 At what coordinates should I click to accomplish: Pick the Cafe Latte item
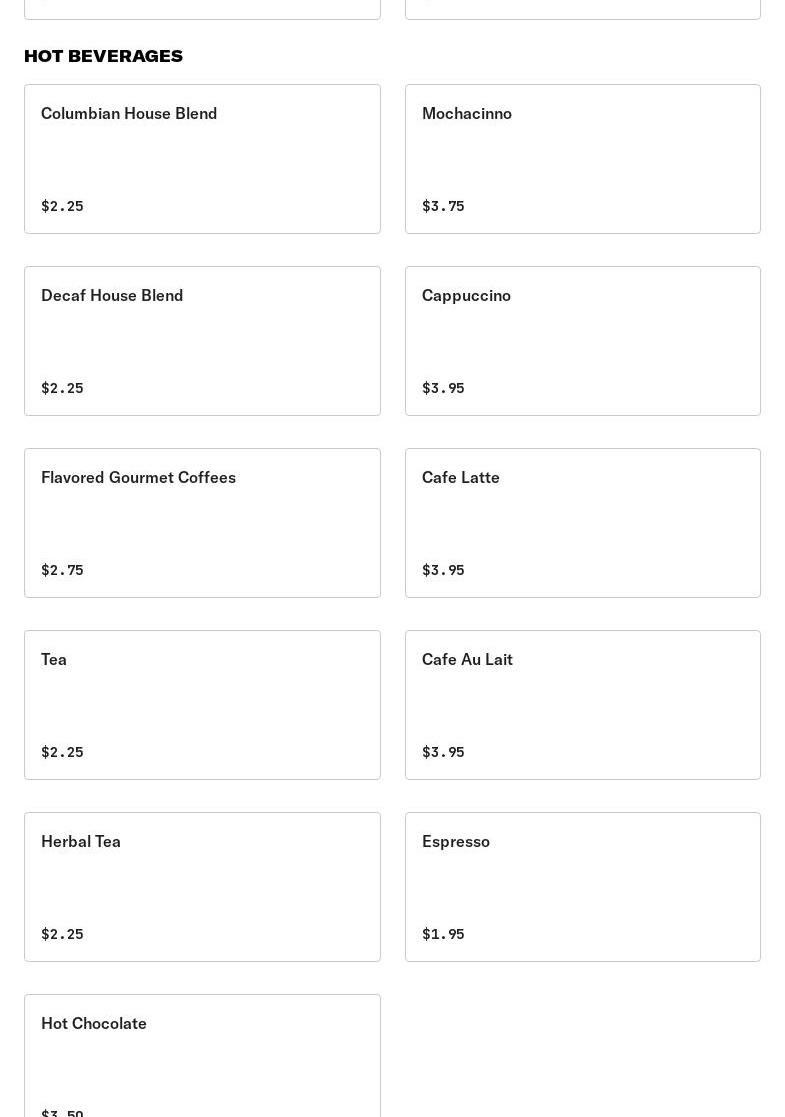point(582,523)
